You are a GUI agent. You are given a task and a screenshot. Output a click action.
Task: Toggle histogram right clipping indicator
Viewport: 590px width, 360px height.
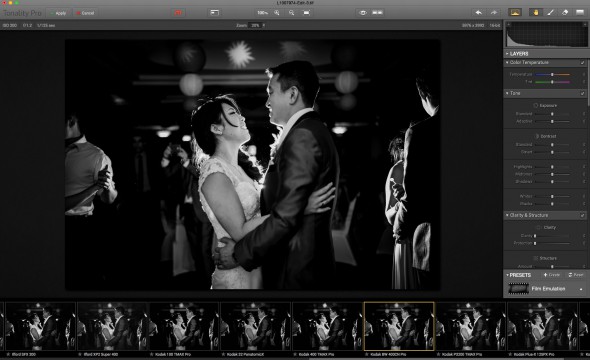tap(585, 24)
